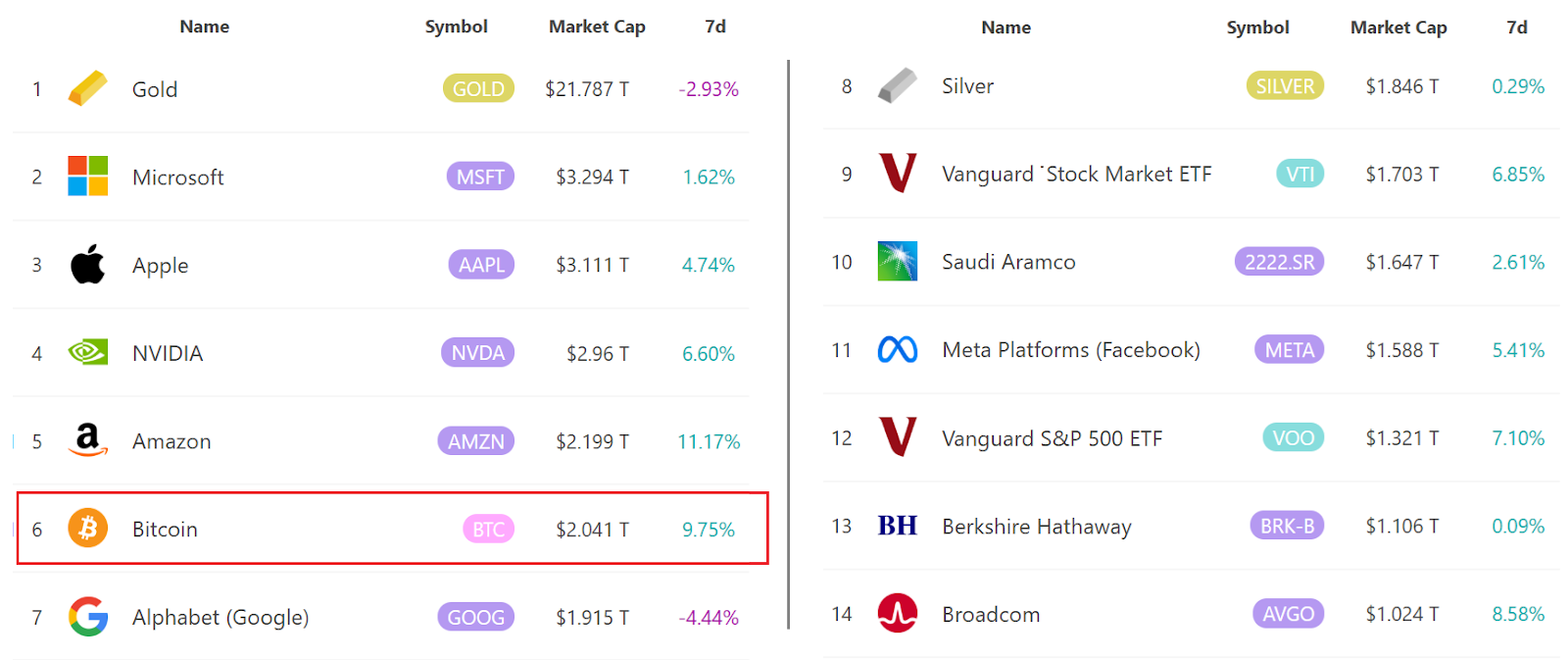1568x660 pixels.
Task: Click the Microsoft logo icon
Action: (87, 177)
